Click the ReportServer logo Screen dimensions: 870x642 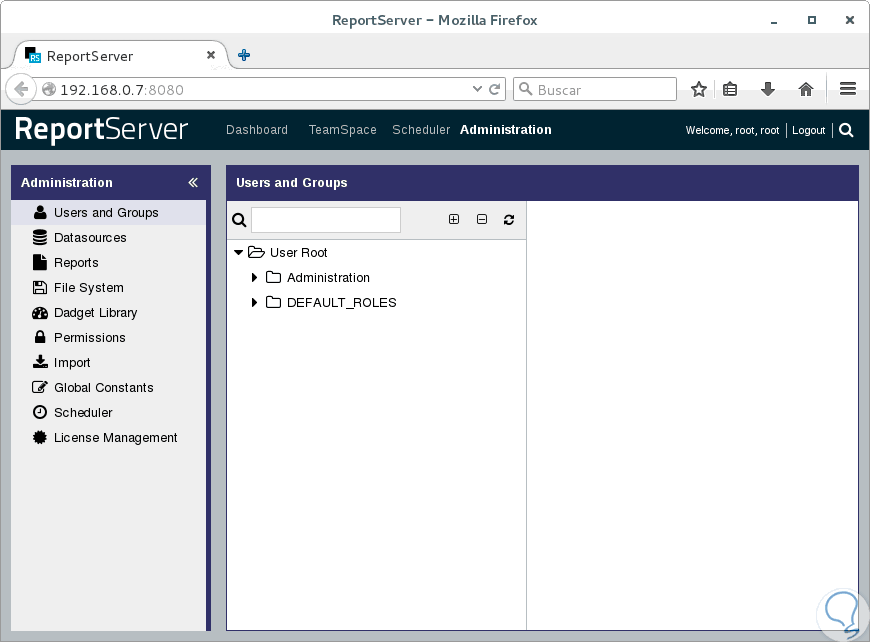102,129
